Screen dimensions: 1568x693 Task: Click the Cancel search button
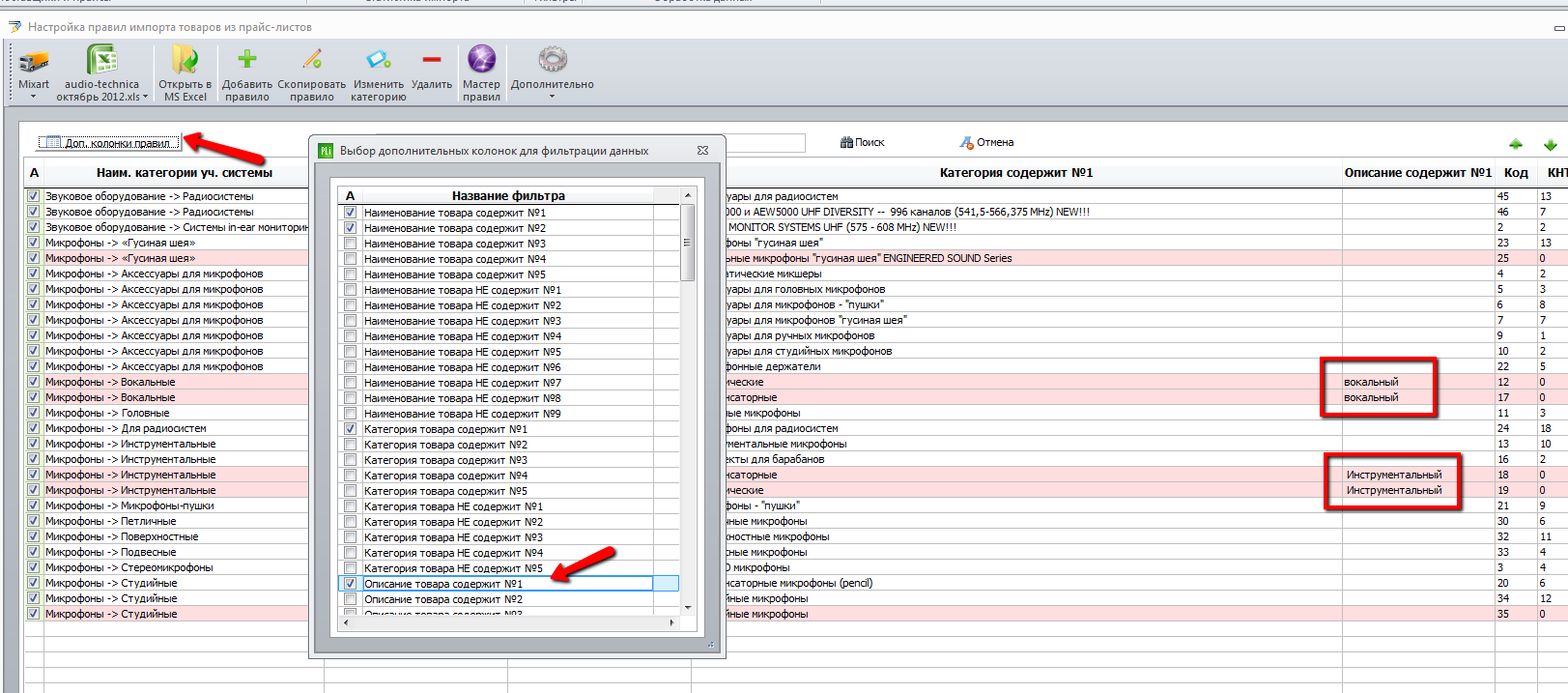[x=986, y=142]
